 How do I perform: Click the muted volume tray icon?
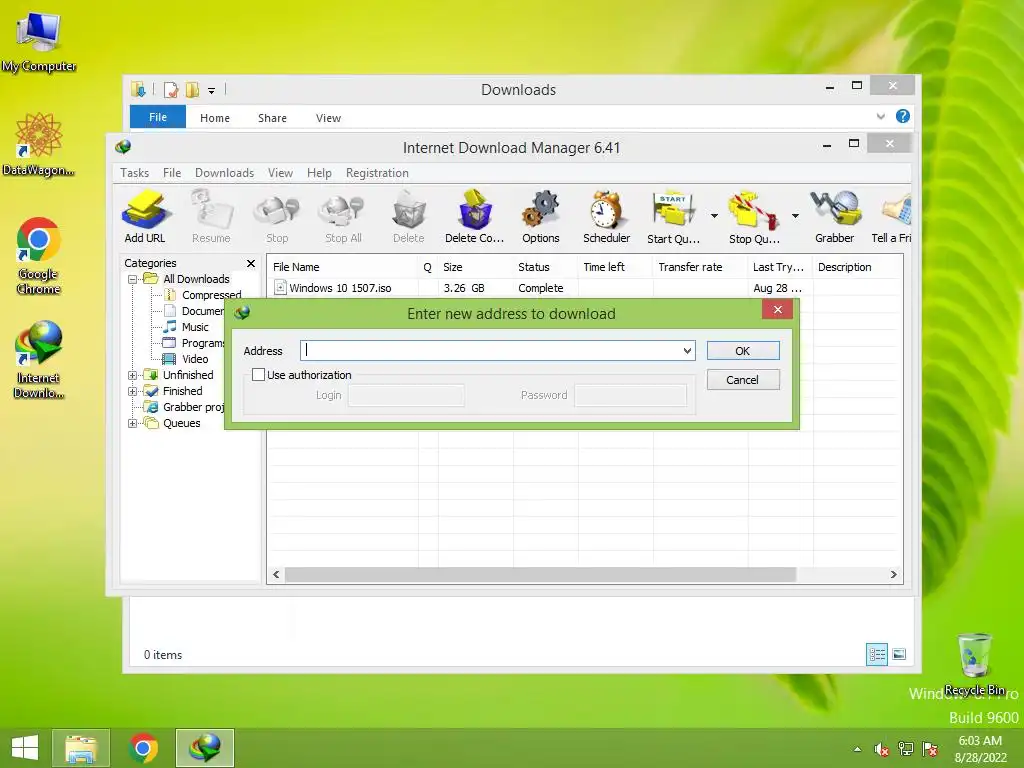882,750
